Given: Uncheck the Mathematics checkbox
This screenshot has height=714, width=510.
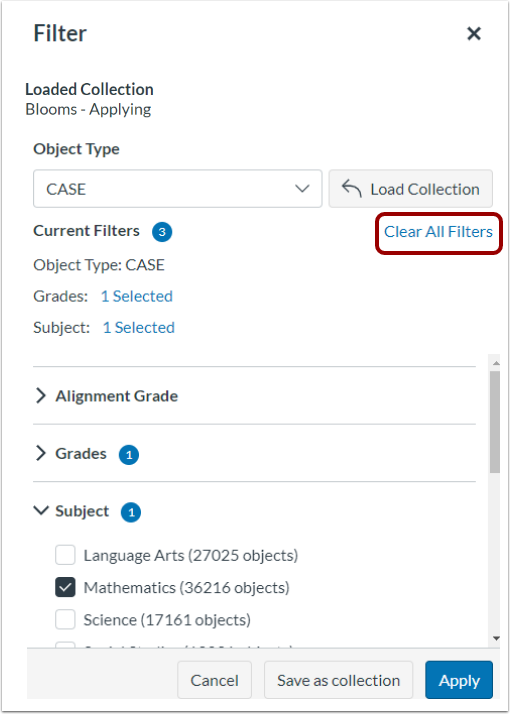Looking at the screenshot, I should click(65, 587).
